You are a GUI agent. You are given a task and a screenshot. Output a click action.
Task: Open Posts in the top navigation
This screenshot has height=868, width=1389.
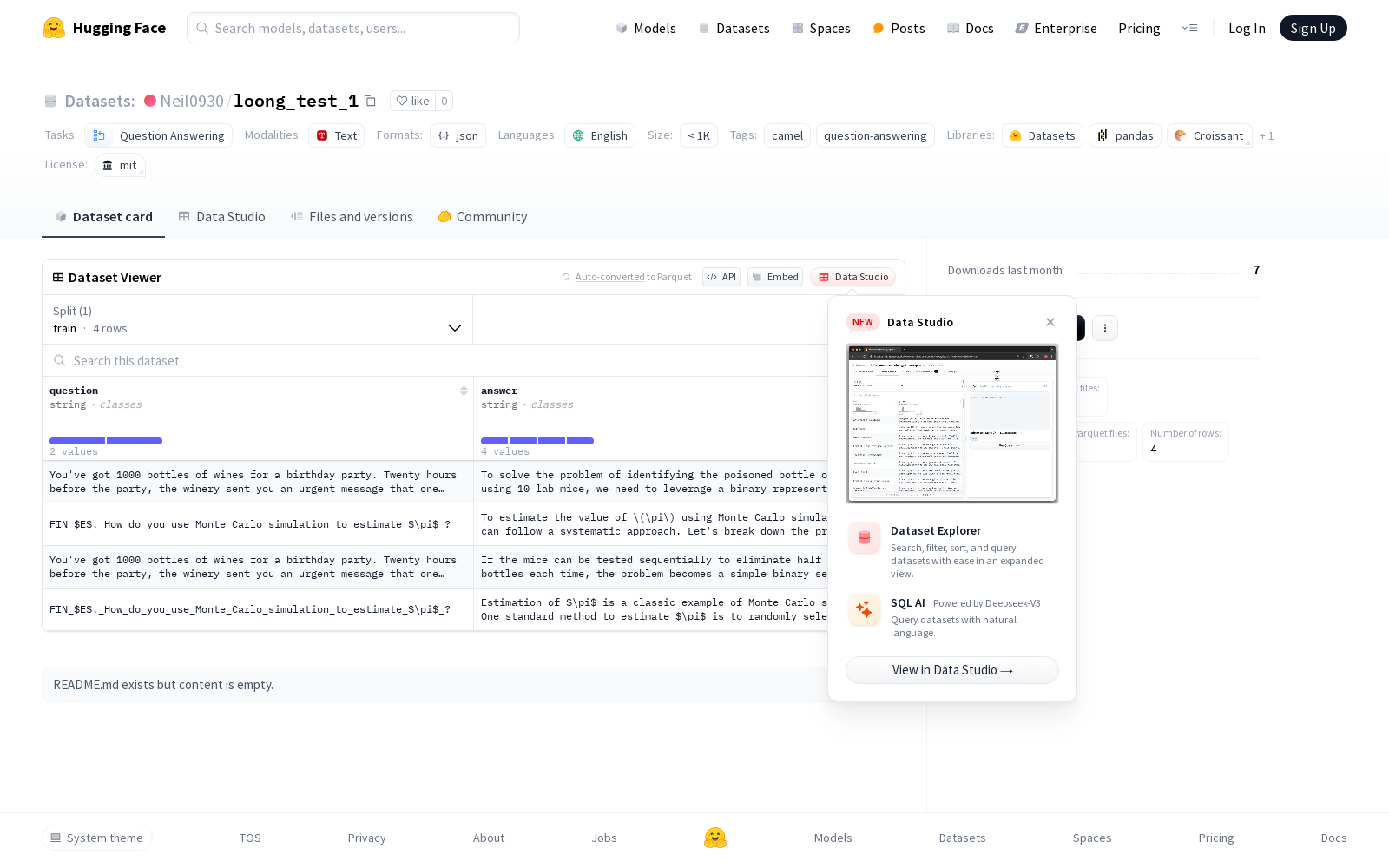pyautogui.click(x=899, y=28)
